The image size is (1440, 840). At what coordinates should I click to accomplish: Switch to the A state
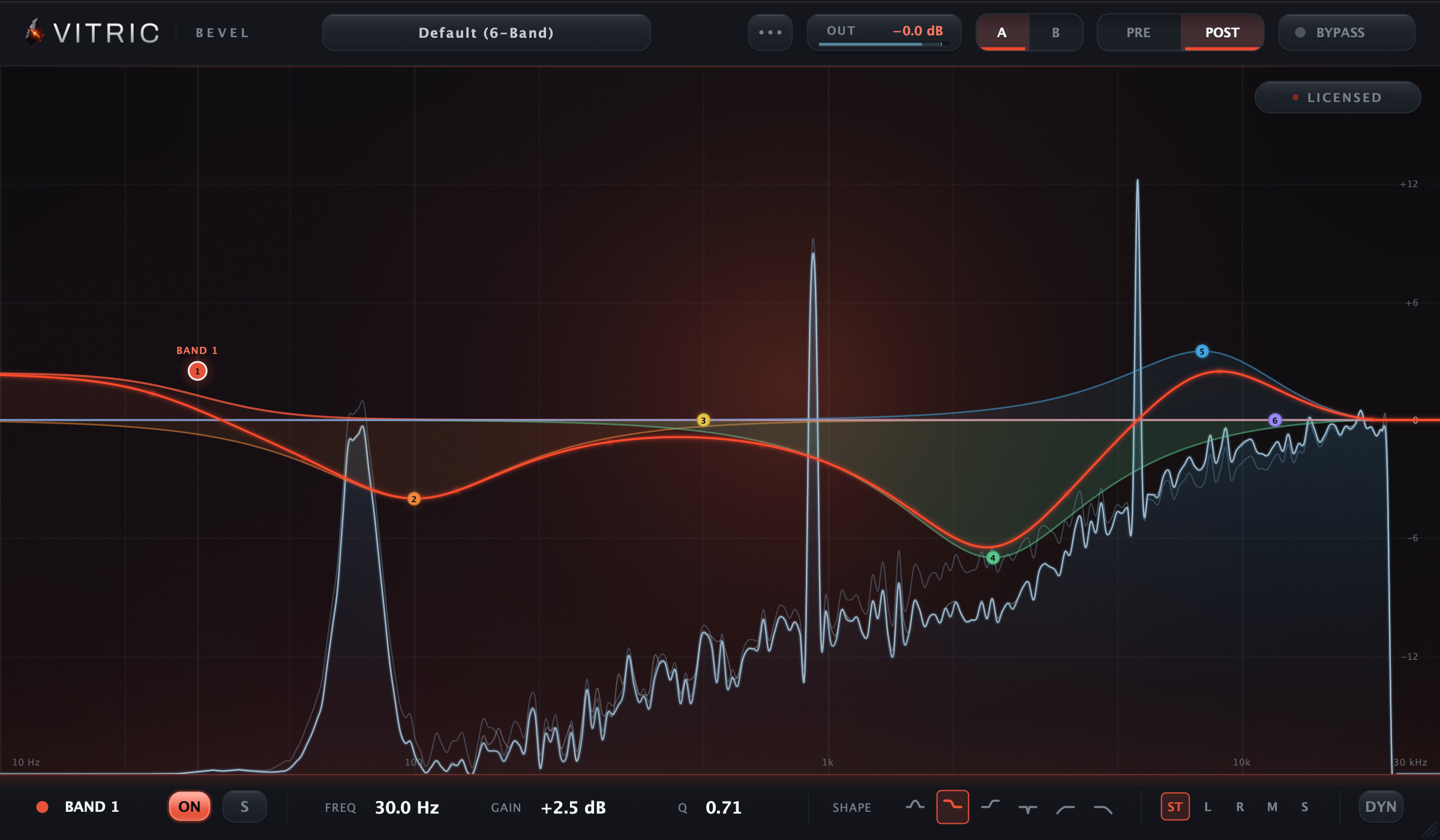(x=1002, y=32)
